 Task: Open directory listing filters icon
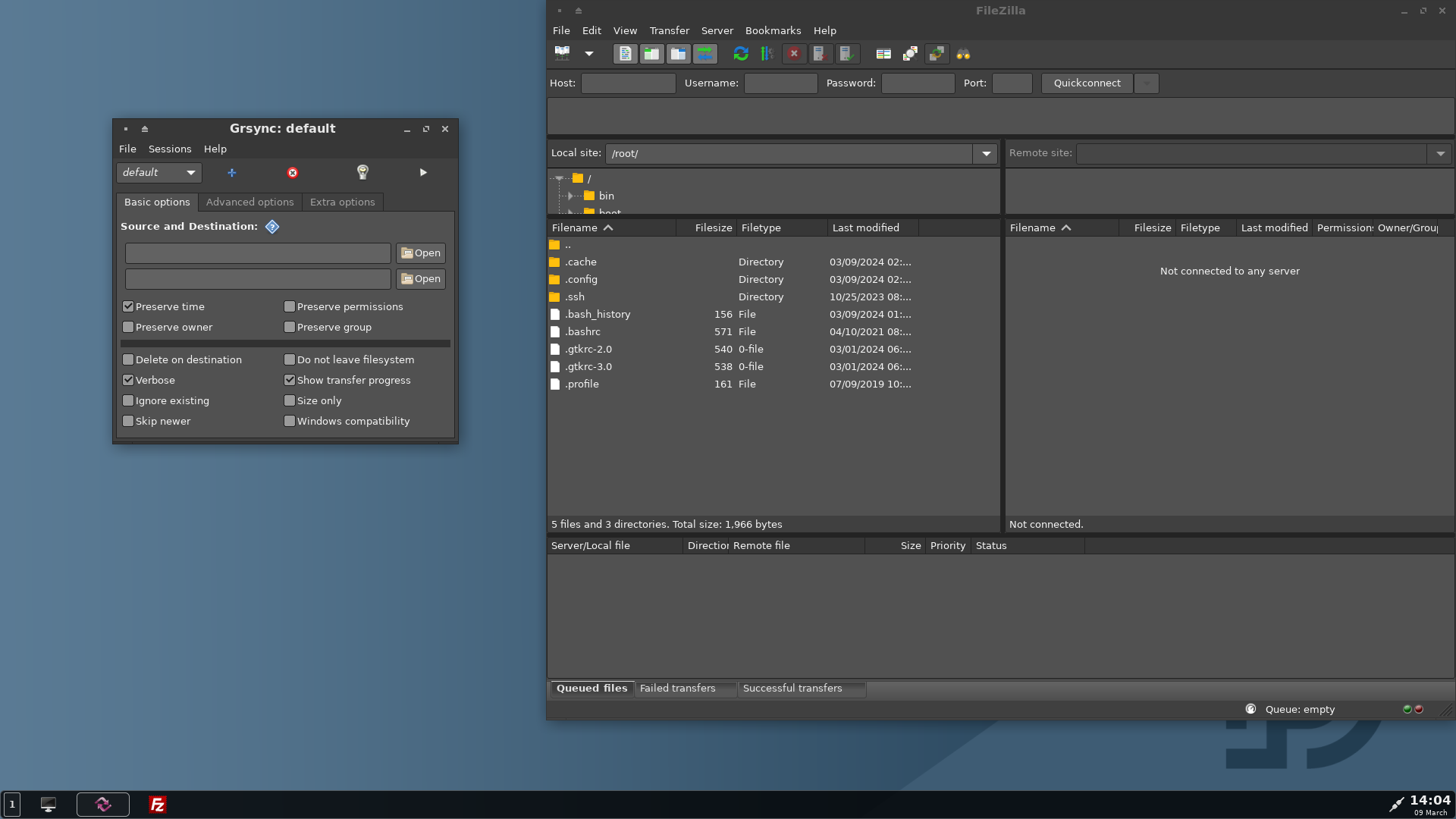coord(883,54)
